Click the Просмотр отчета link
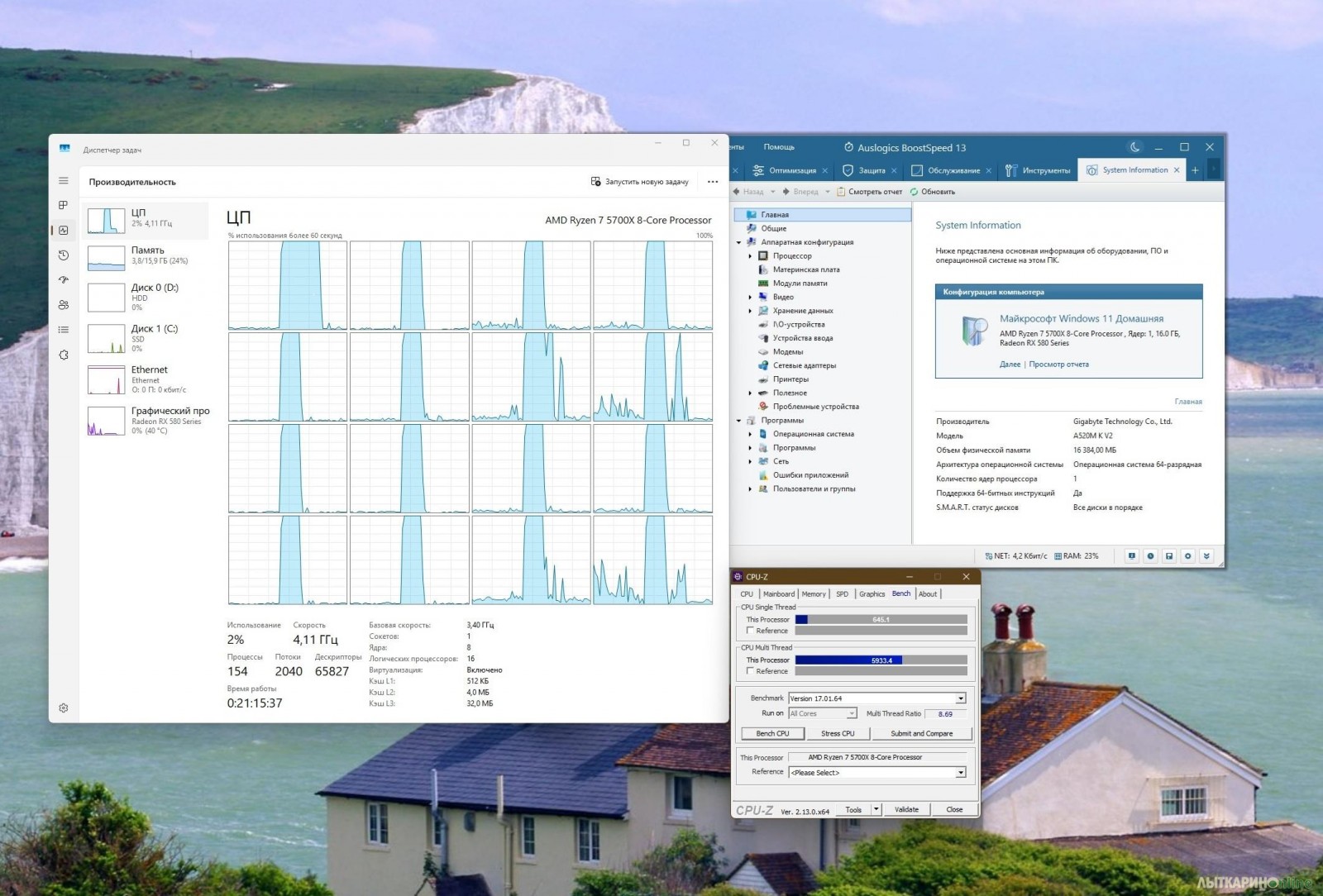This screenshot has width=1323, height=896. tap(1058, 365)
